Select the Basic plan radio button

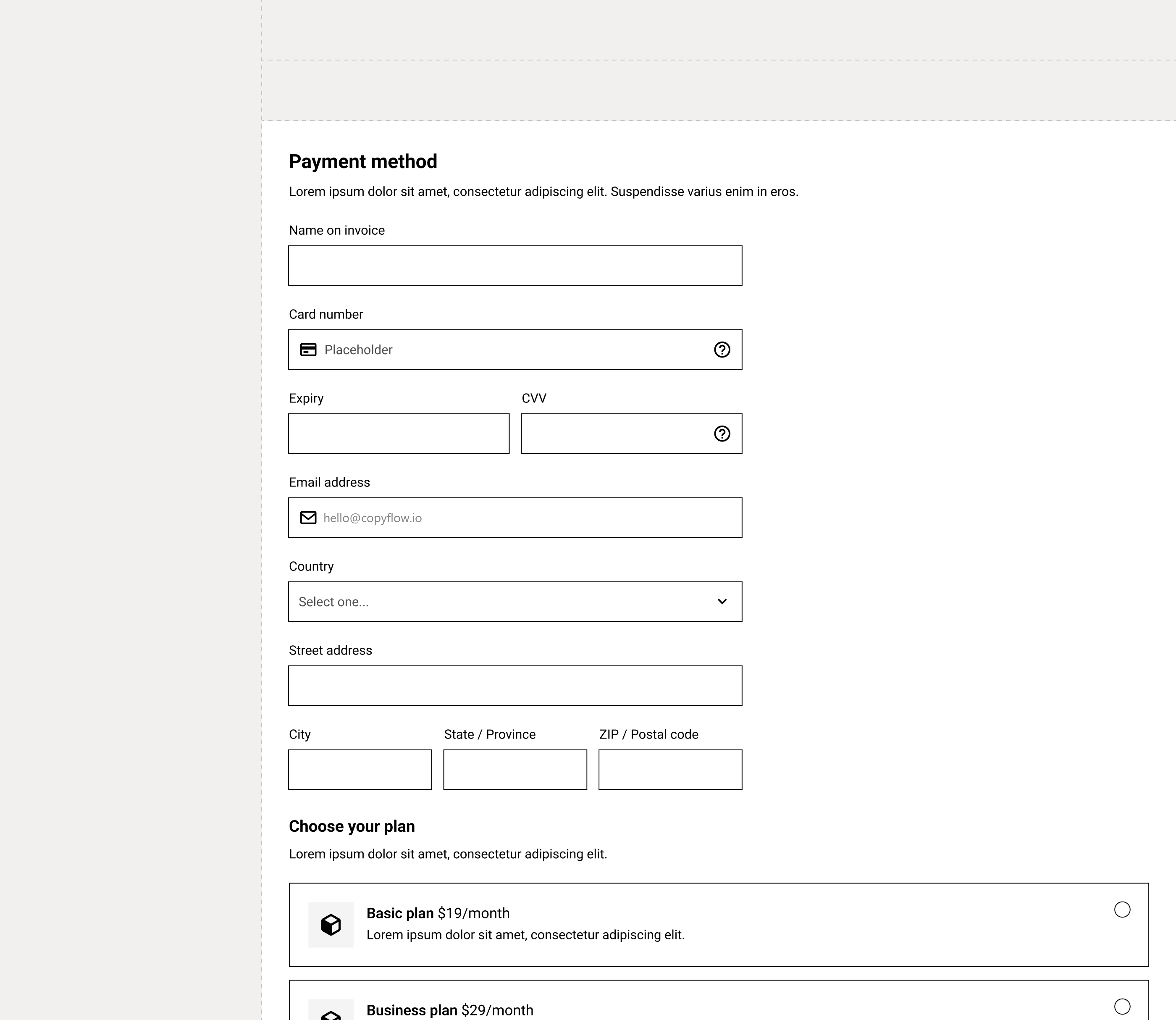coord(1122,910)
